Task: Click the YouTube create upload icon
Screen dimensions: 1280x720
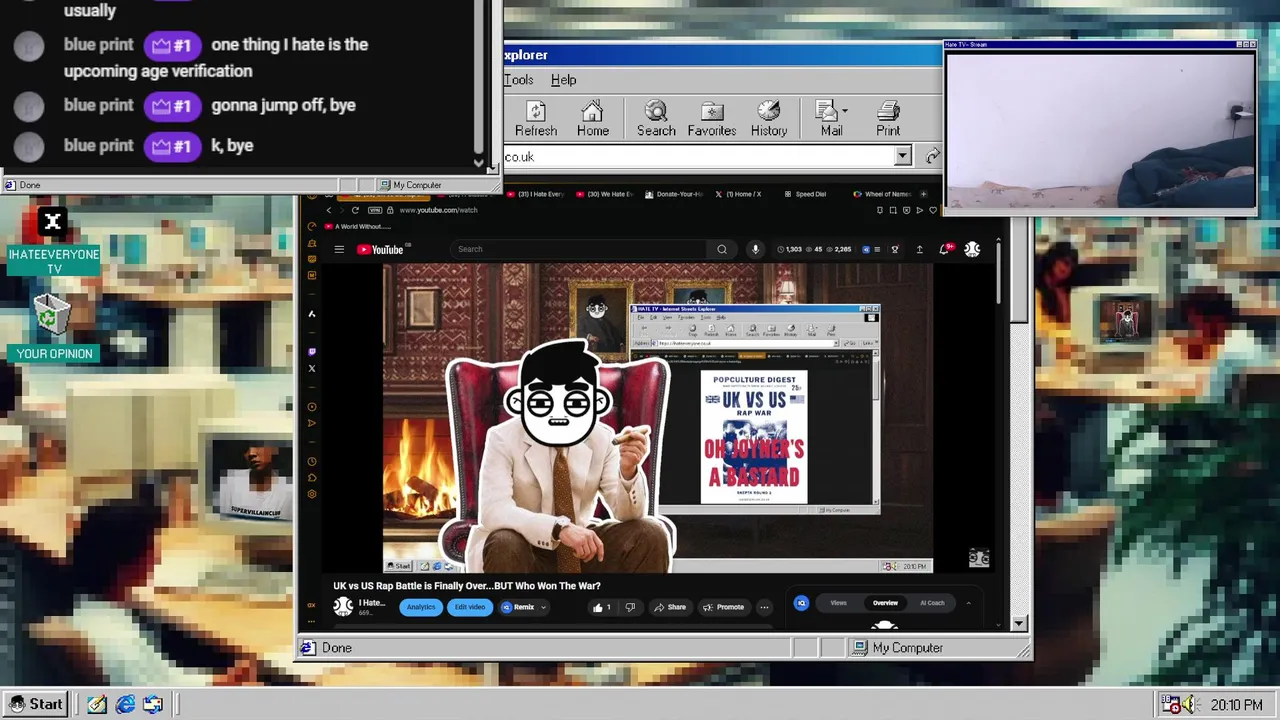Action: tap(919, 249)
